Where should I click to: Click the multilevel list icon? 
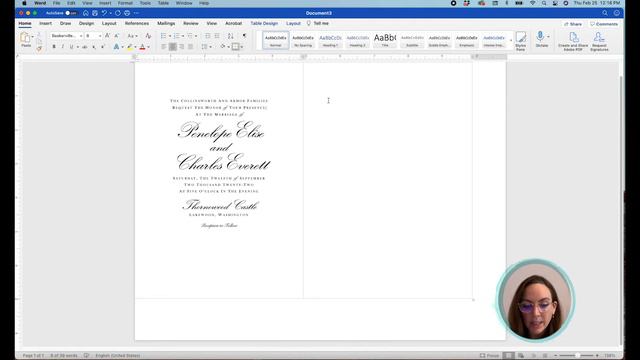(x=190, y=36)
